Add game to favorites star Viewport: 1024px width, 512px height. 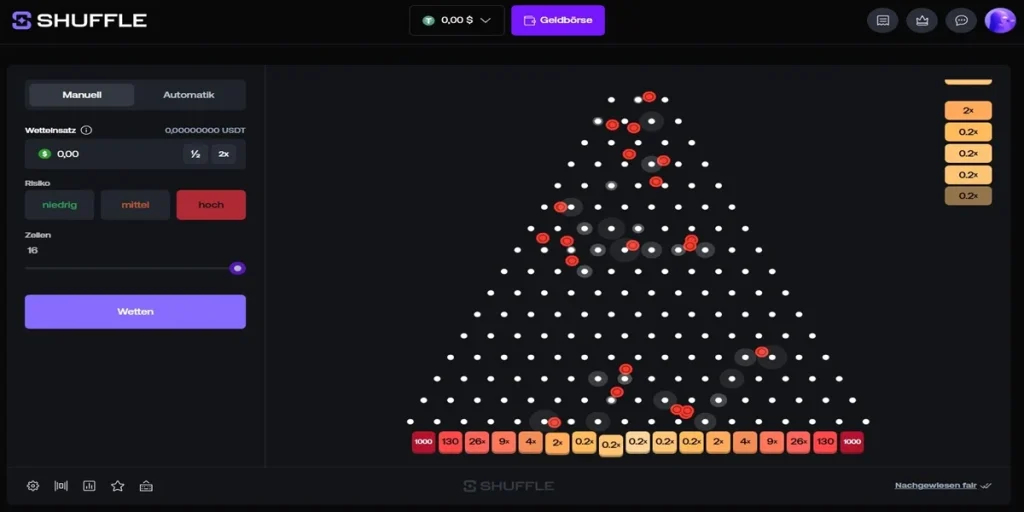[118, 486]
